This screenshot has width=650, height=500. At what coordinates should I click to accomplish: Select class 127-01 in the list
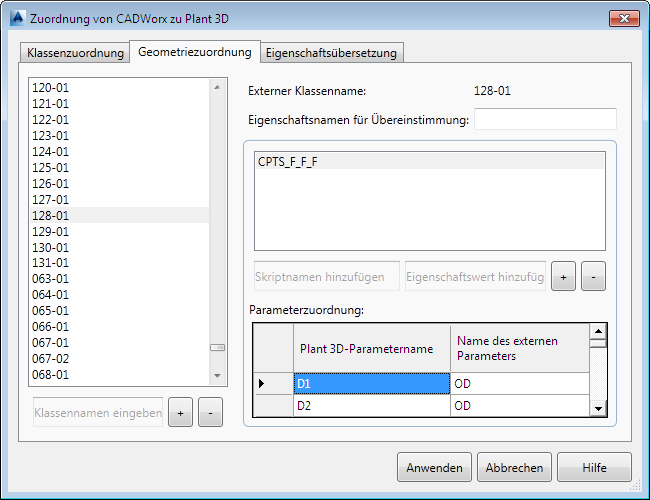tap(120, 199)
